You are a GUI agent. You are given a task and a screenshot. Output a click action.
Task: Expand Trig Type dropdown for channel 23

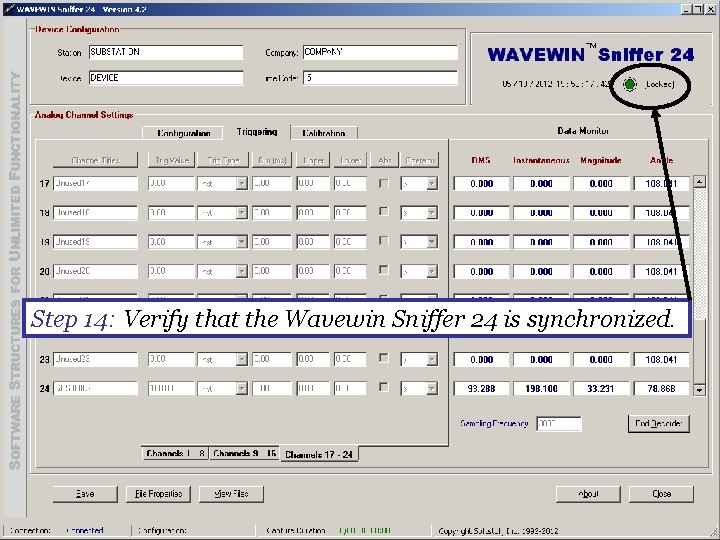(242, 359)
